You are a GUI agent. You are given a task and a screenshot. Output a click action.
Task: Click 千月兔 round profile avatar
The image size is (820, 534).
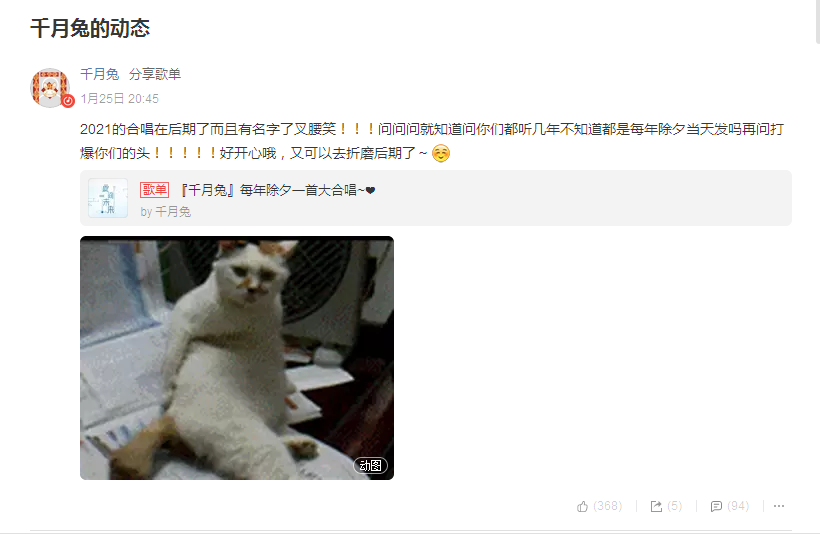point(50,87)
